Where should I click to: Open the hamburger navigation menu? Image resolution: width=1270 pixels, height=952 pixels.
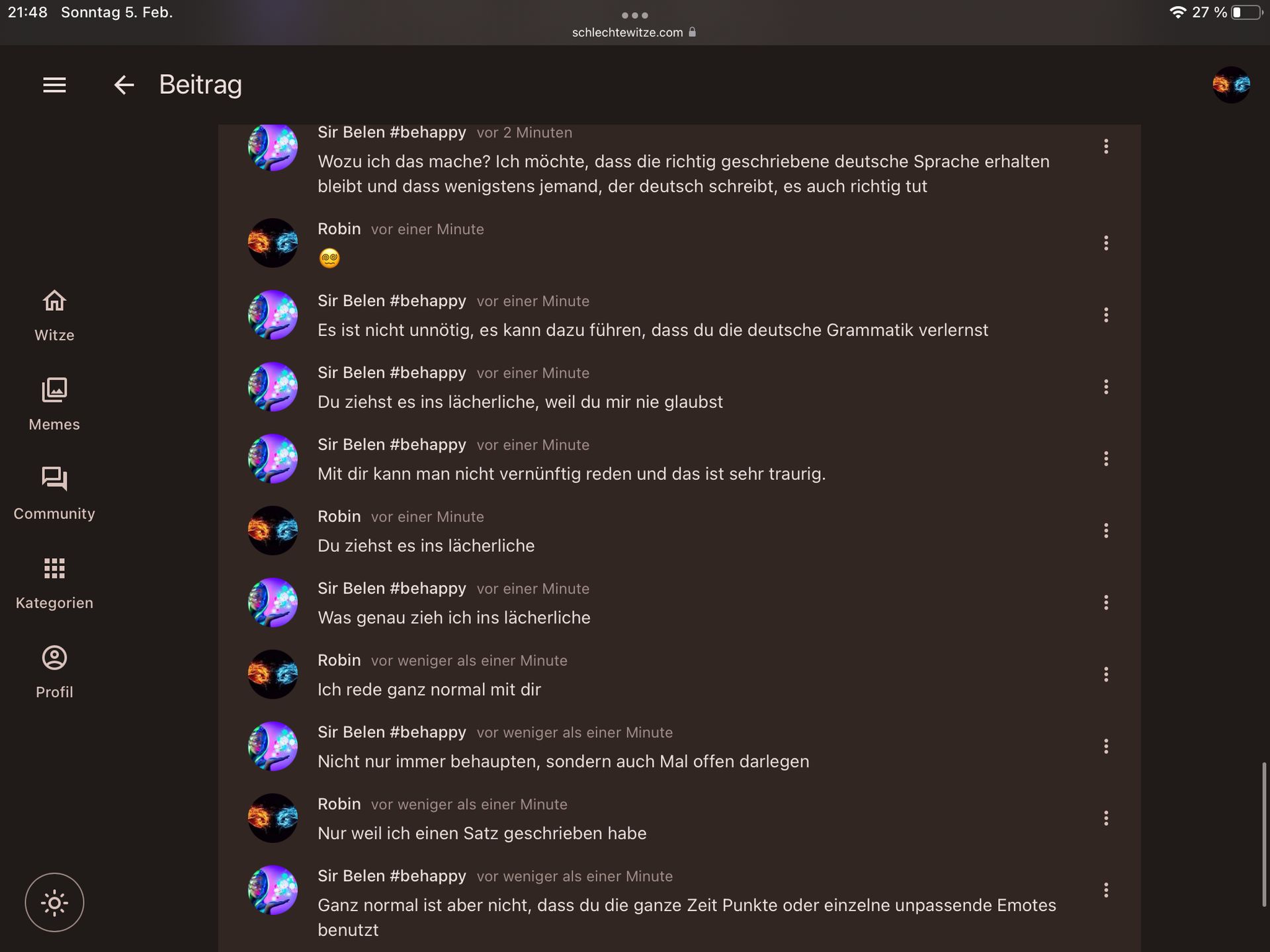[x=54, y=85]
